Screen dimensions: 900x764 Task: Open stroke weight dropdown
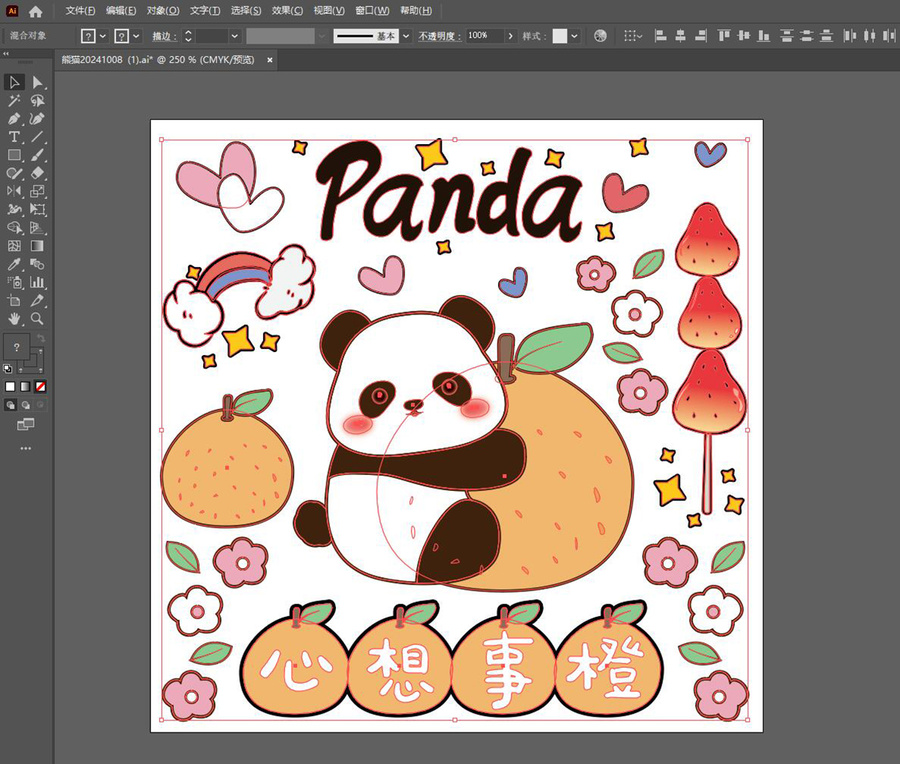pos(235,36)
